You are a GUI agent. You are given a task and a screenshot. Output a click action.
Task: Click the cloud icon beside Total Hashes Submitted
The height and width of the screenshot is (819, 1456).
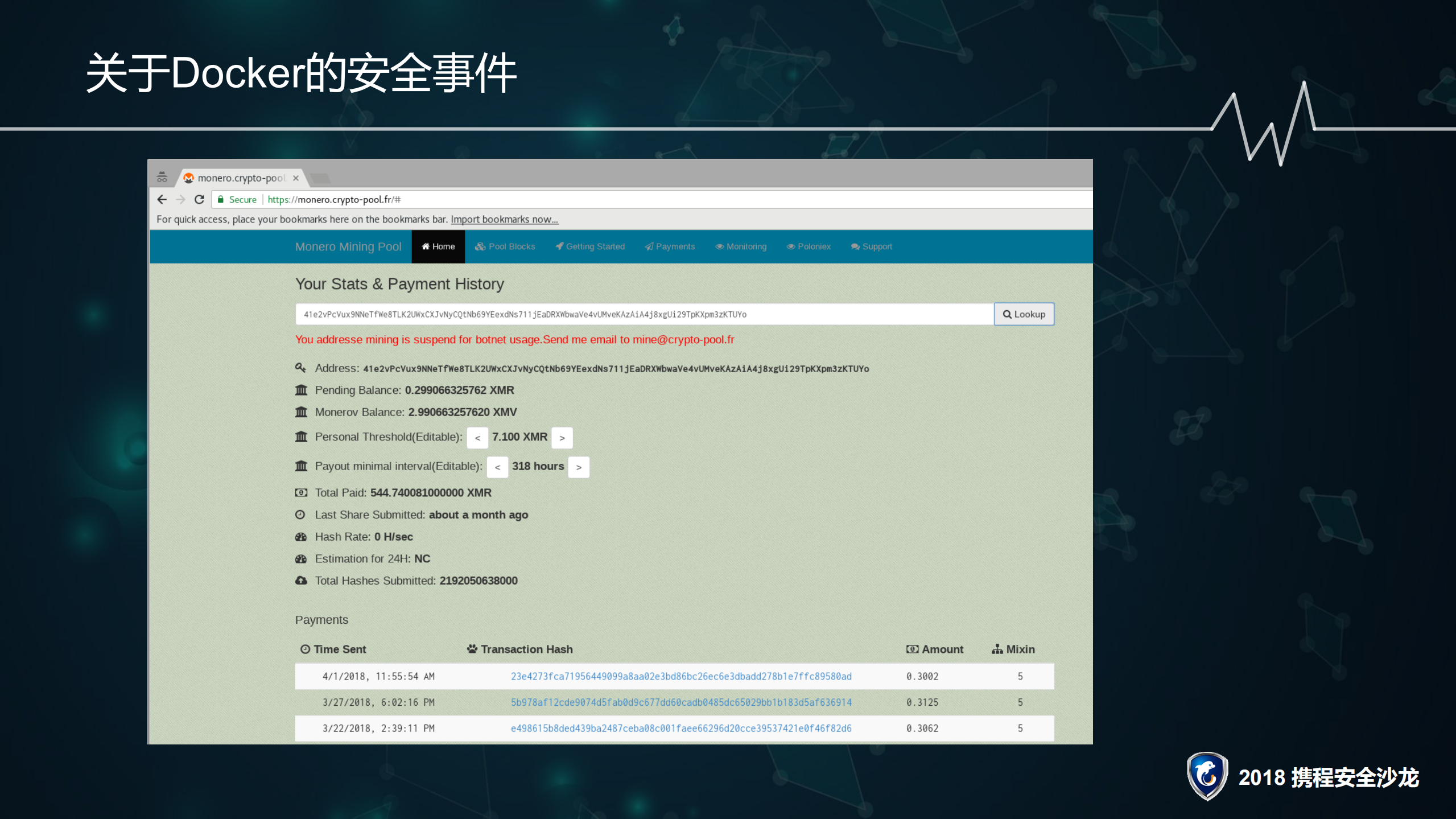[x=301, y=580]
